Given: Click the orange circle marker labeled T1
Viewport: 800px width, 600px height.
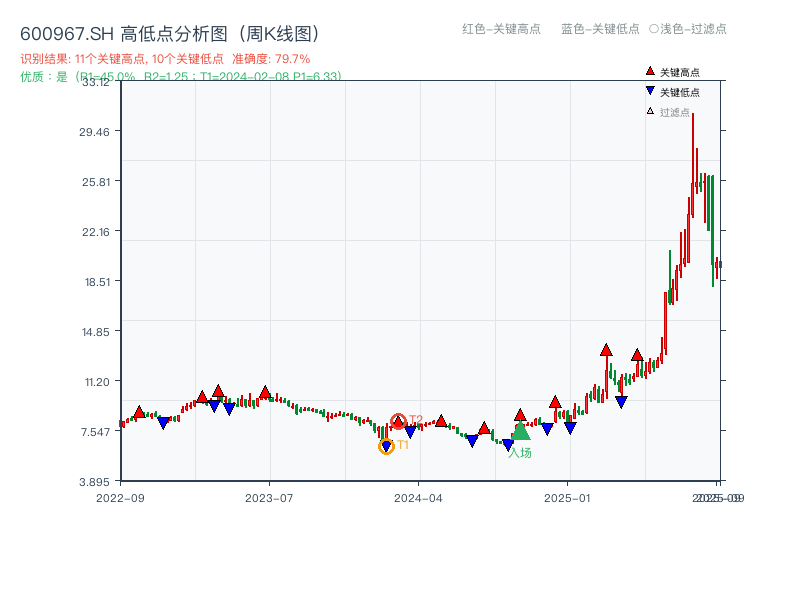Looking at the screenshot, I should [386, 445].
